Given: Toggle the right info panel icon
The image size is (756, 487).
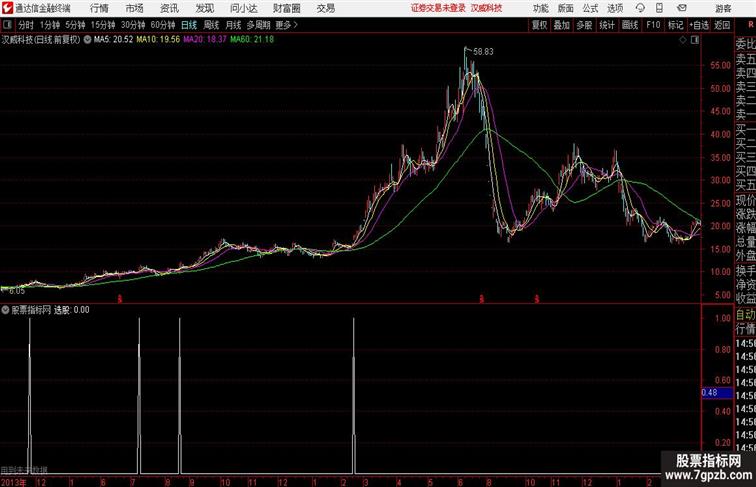Looking at the screenshot, I should 695,40.
